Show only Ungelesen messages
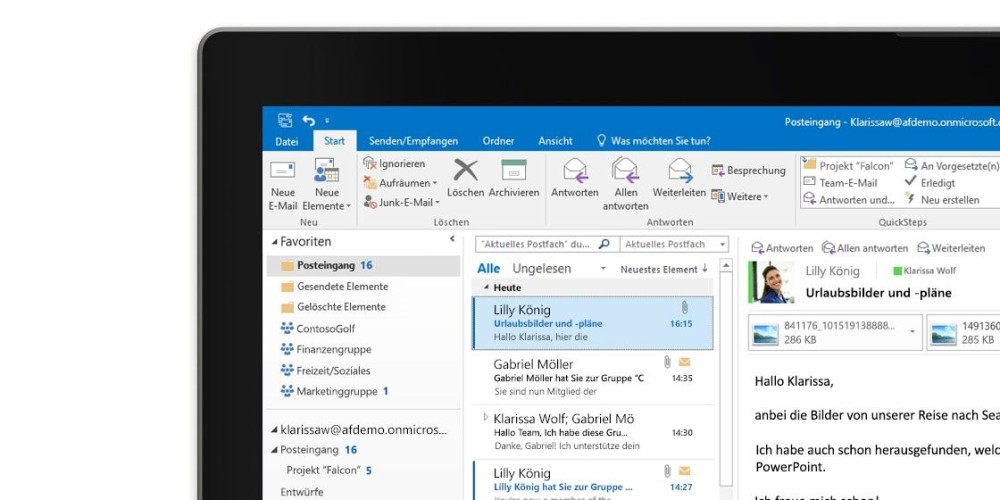 click(x=541, y=269)
